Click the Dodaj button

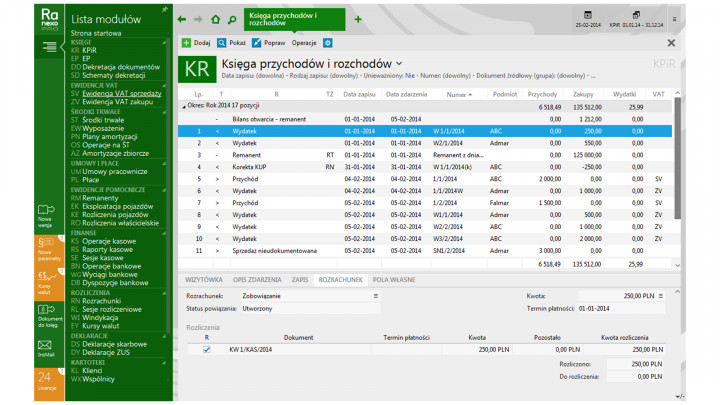pos(196,43)
